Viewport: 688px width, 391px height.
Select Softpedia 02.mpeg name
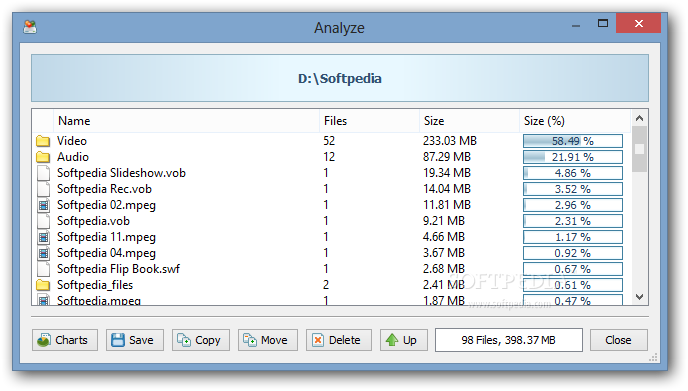coord(107,205)
